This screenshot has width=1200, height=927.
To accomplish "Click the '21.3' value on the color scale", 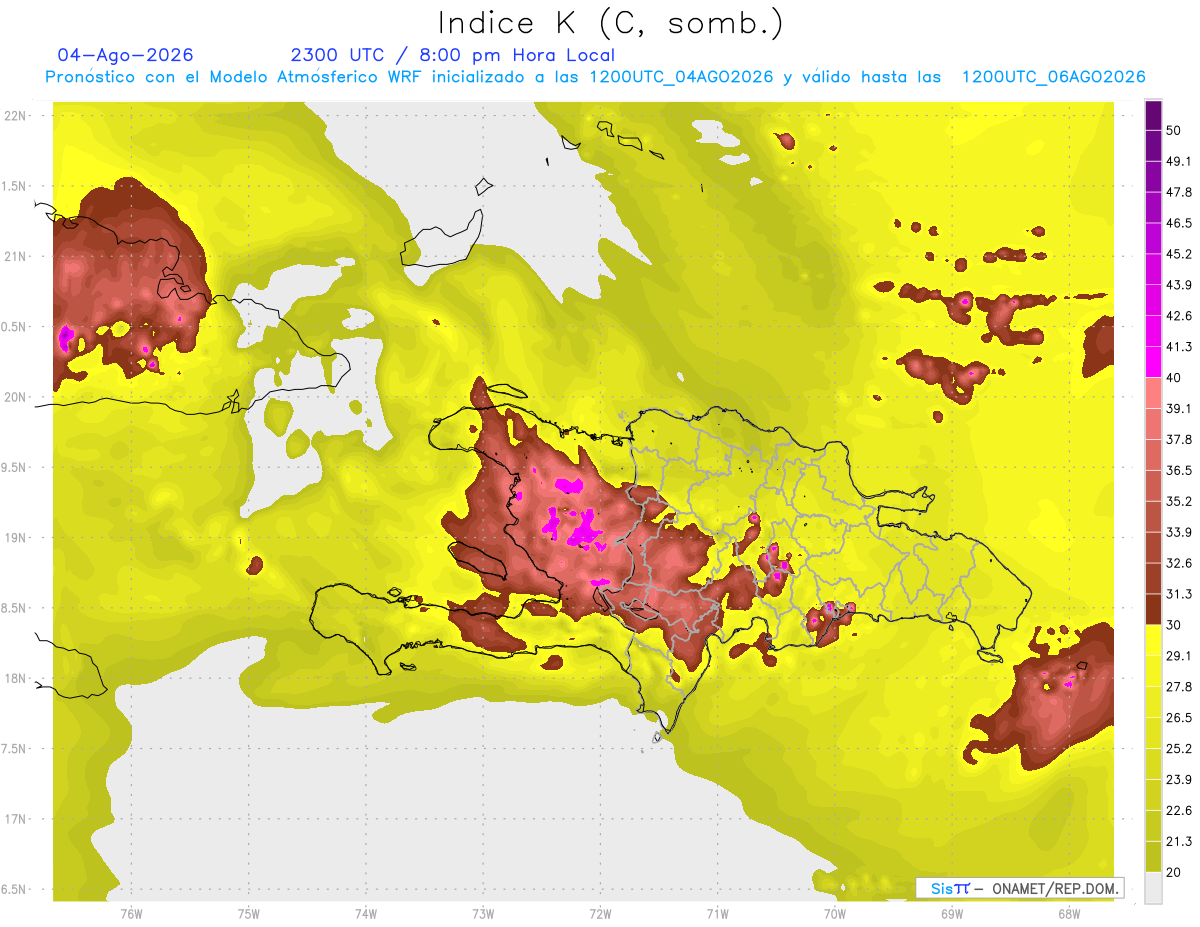I will (1179, 841).
